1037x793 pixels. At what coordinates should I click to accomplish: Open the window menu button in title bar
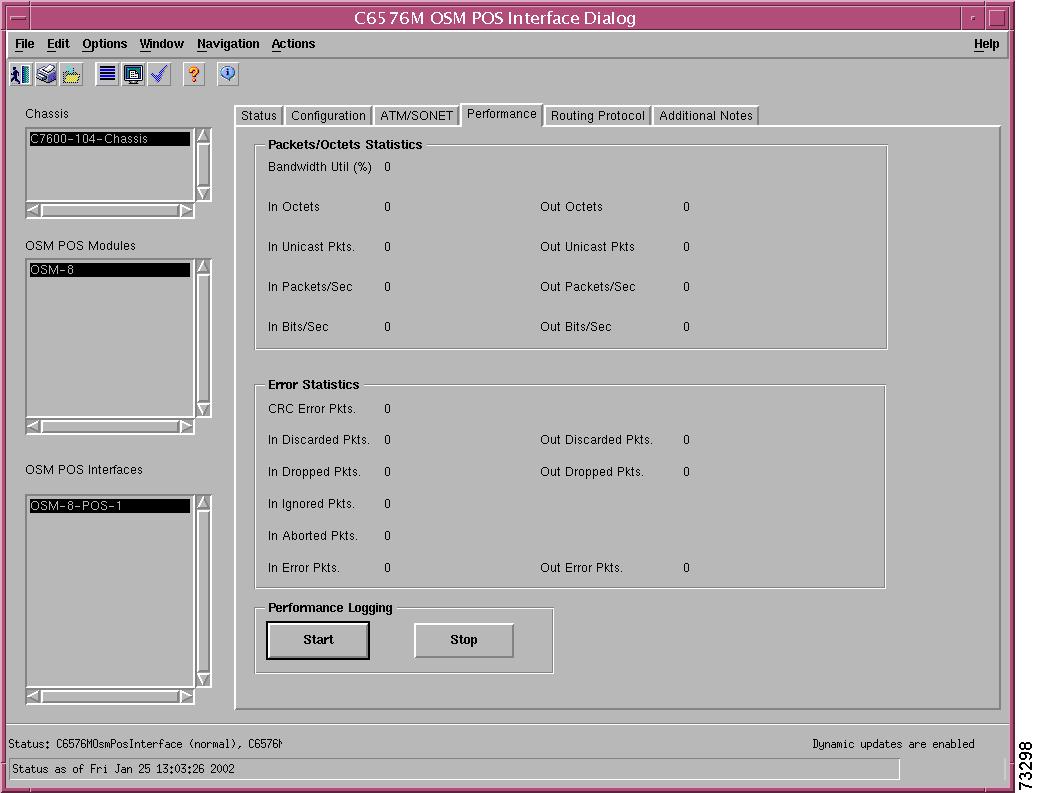tap(19, 18)
